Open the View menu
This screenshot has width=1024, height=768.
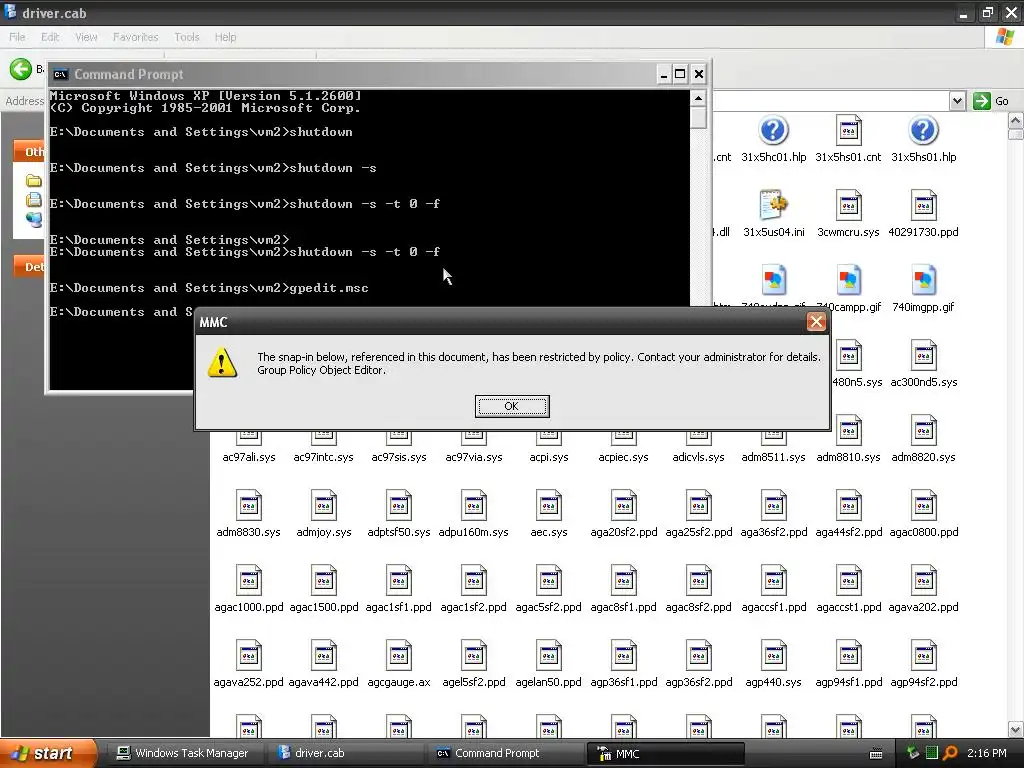click(86, 37)
